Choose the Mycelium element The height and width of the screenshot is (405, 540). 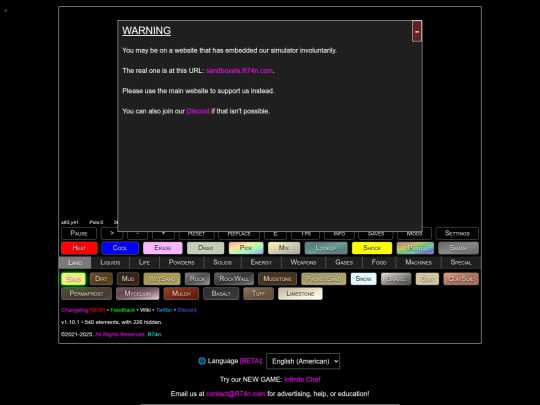138,294
